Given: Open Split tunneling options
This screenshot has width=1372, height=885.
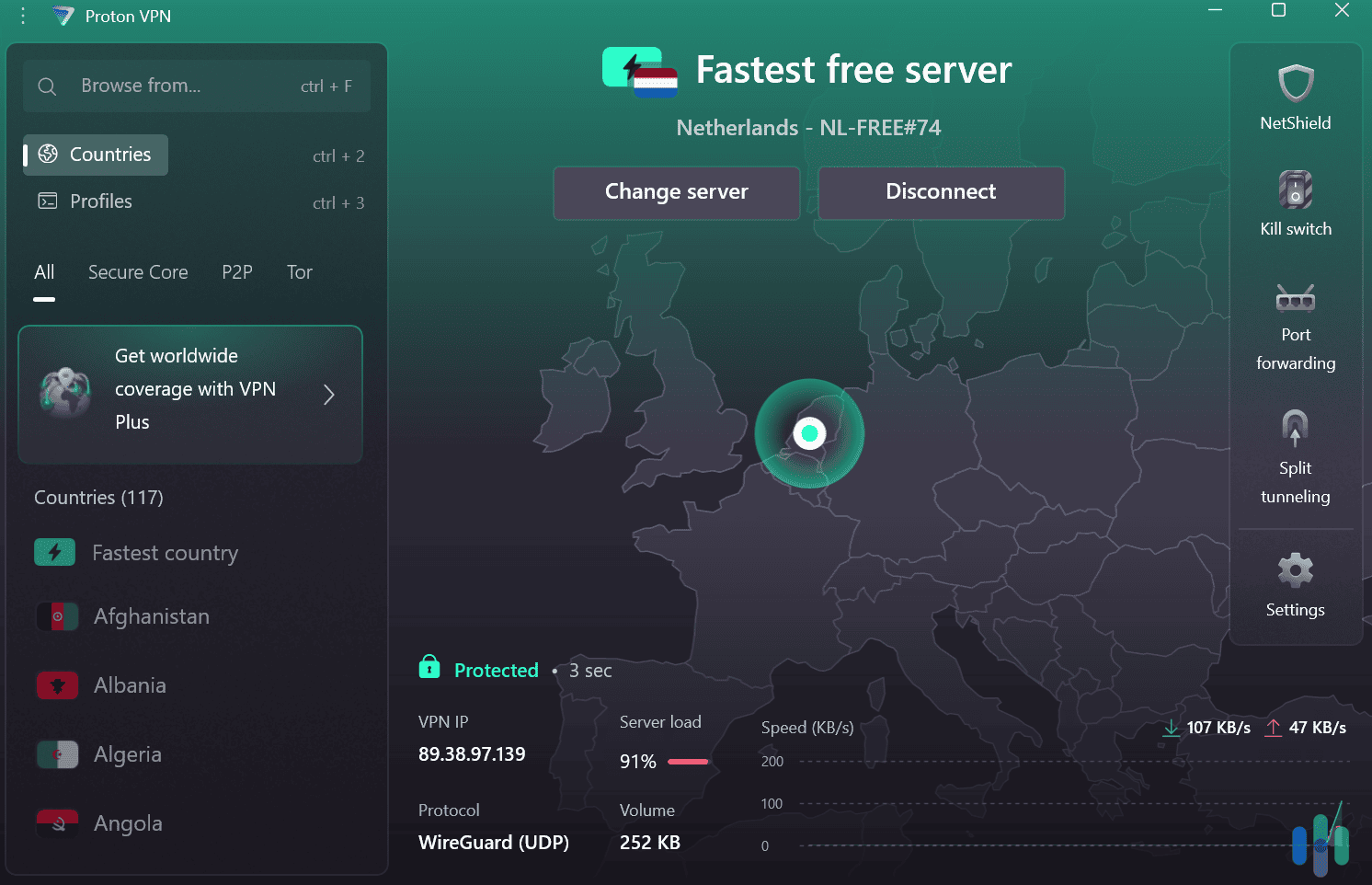Looking at the screenshot, I should click(1295, 429).
